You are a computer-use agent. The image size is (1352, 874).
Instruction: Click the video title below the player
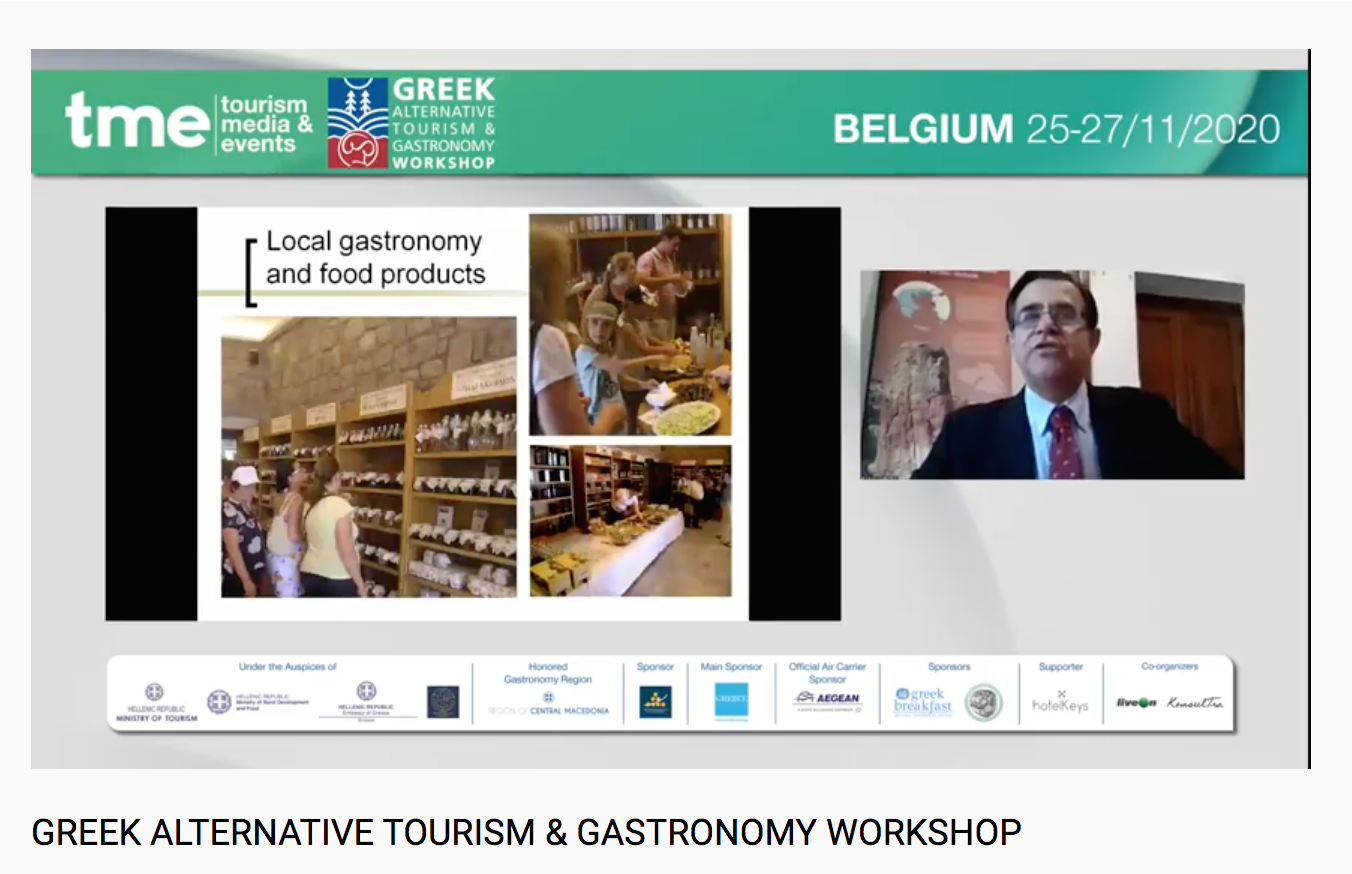[x=526, y=832]
